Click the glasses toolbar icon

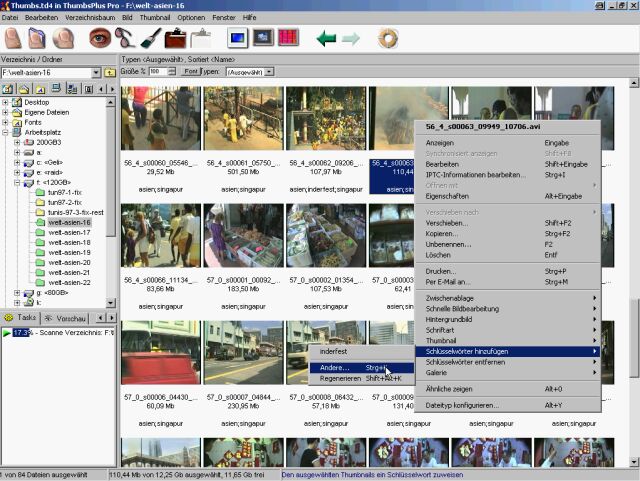pyautogui.click(x=125, y=38)
